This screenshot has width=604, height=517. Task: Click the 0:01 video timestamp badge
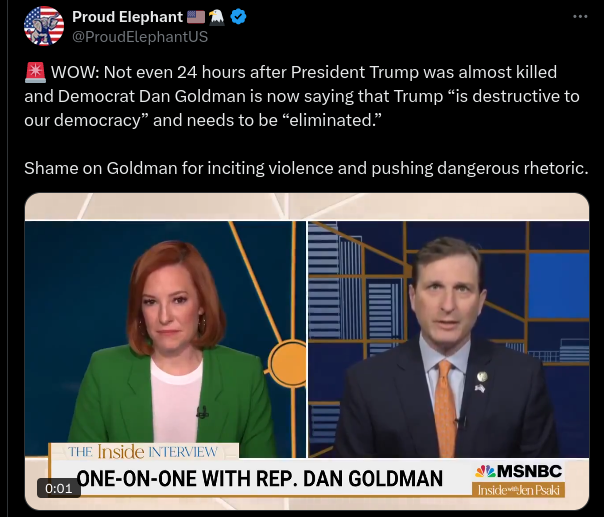pyautogui.click(x=59, y=488)
